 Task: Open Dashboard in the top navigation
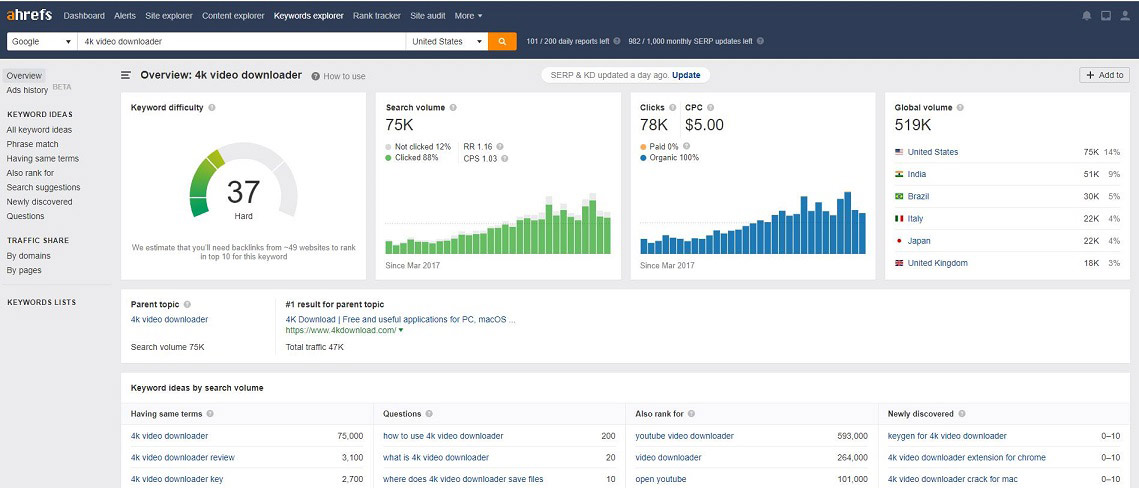point(84,15)
